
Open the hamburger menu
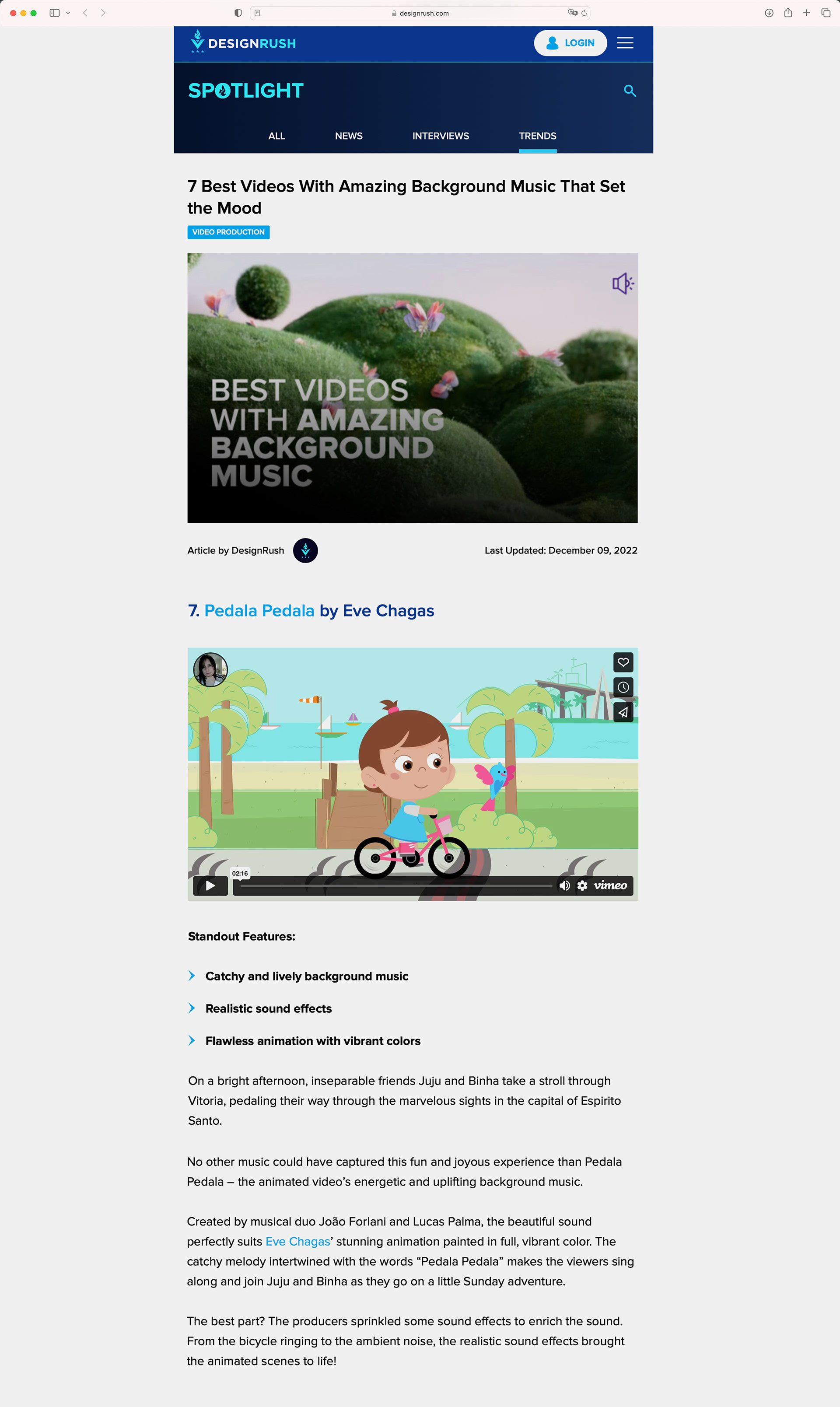625,43
